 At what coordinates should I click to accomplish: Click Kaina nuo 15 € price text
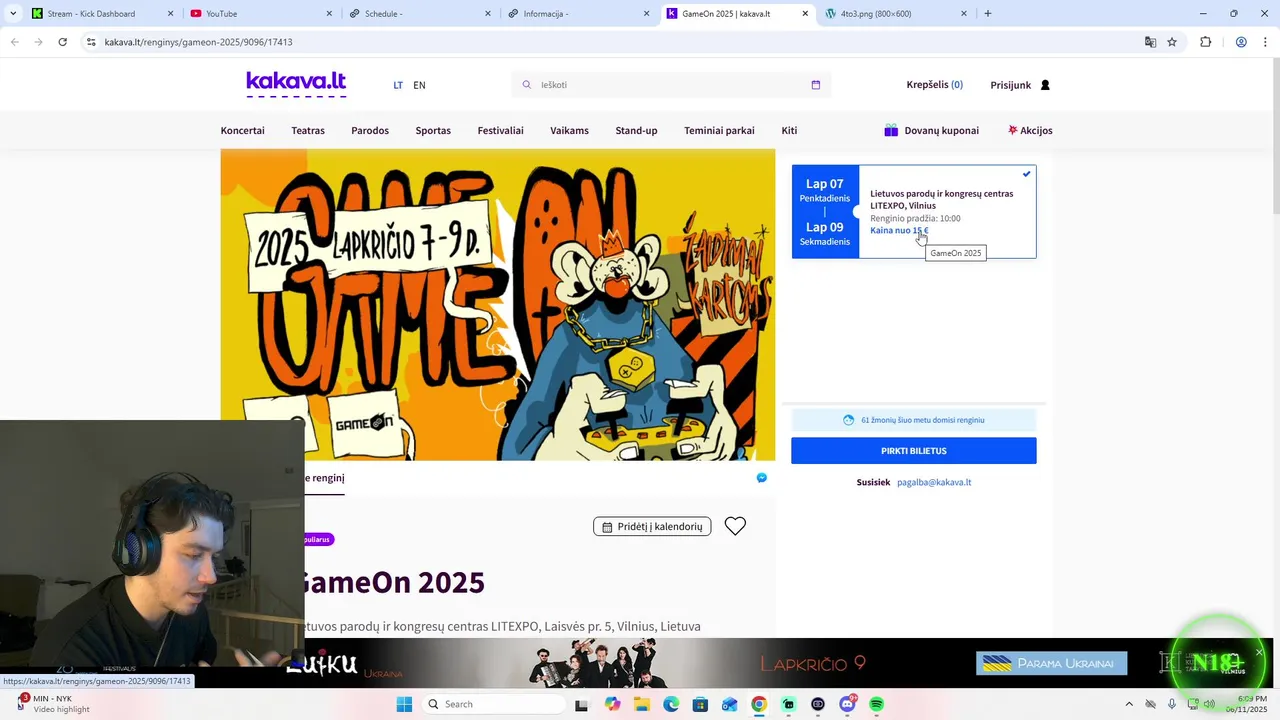[899, 231]
